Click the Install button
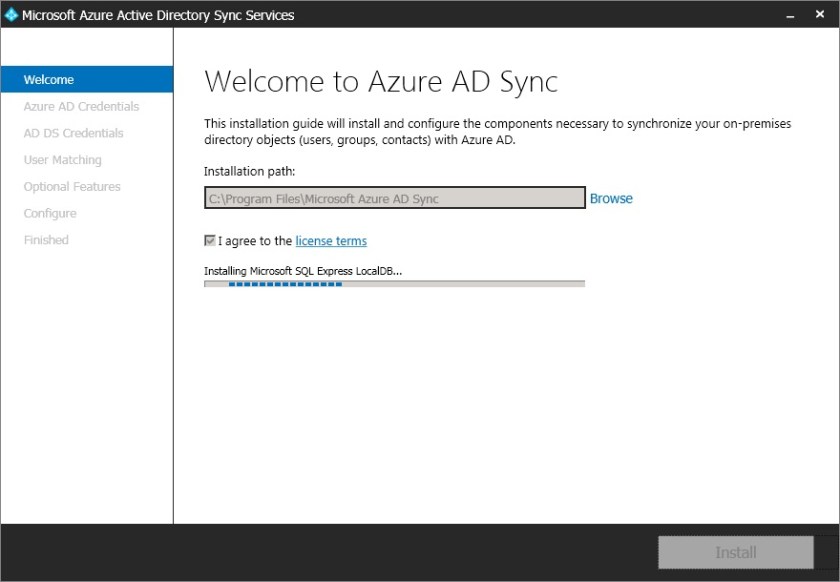 tap(735, 552)
